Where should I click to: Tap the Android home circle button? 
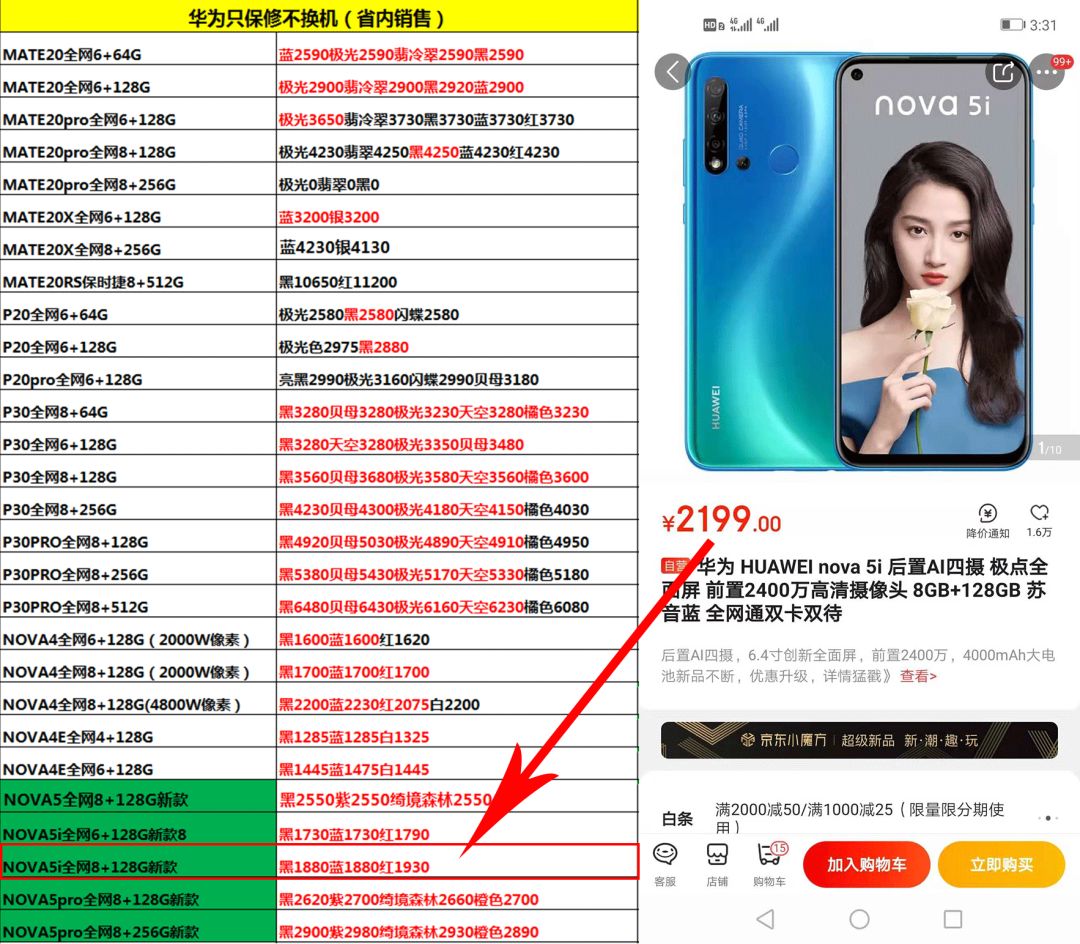tap(859, 919)
